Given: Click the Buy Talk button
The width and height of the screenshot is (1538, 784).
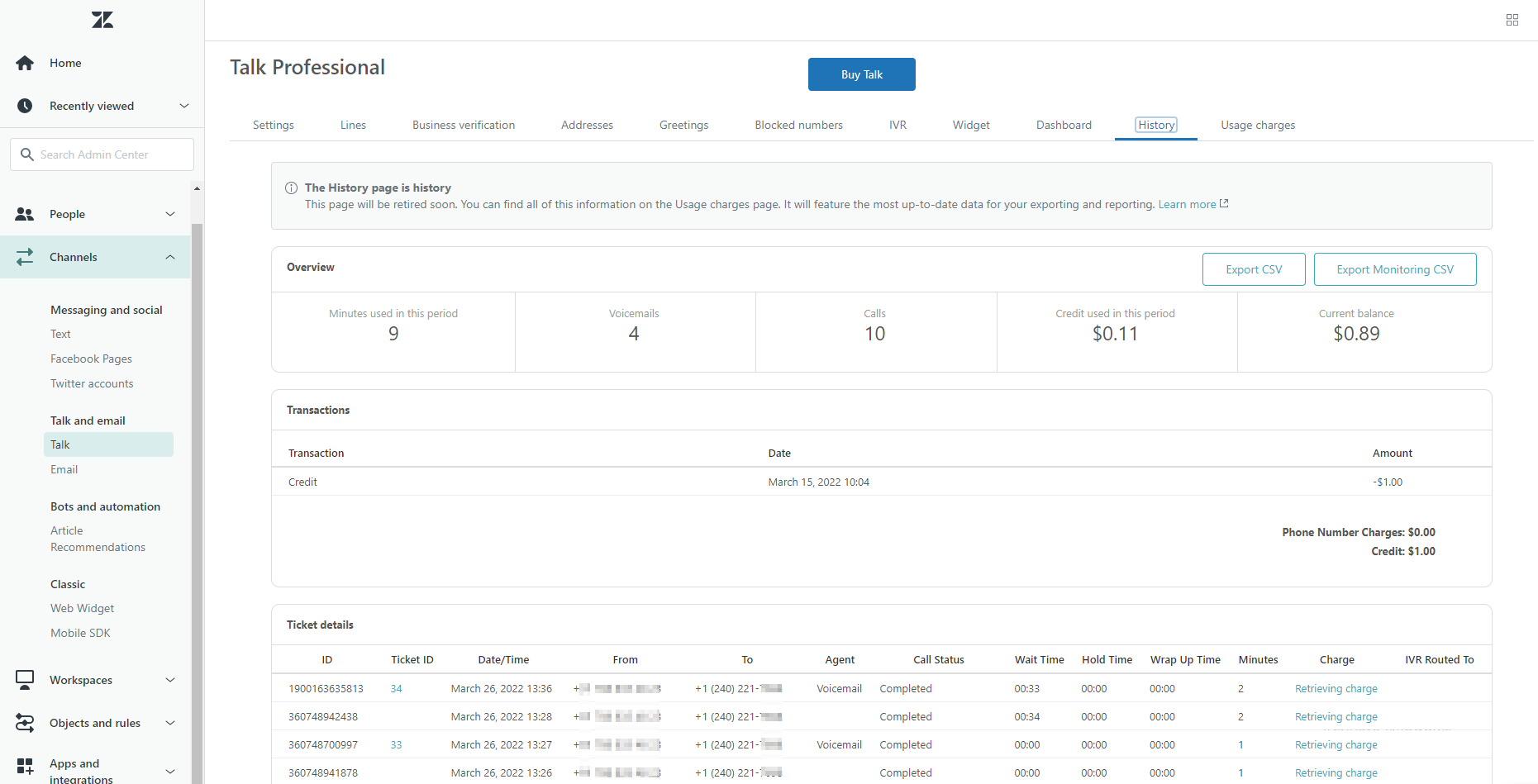Looking at the screenshot, I should (x=862, y=74).
